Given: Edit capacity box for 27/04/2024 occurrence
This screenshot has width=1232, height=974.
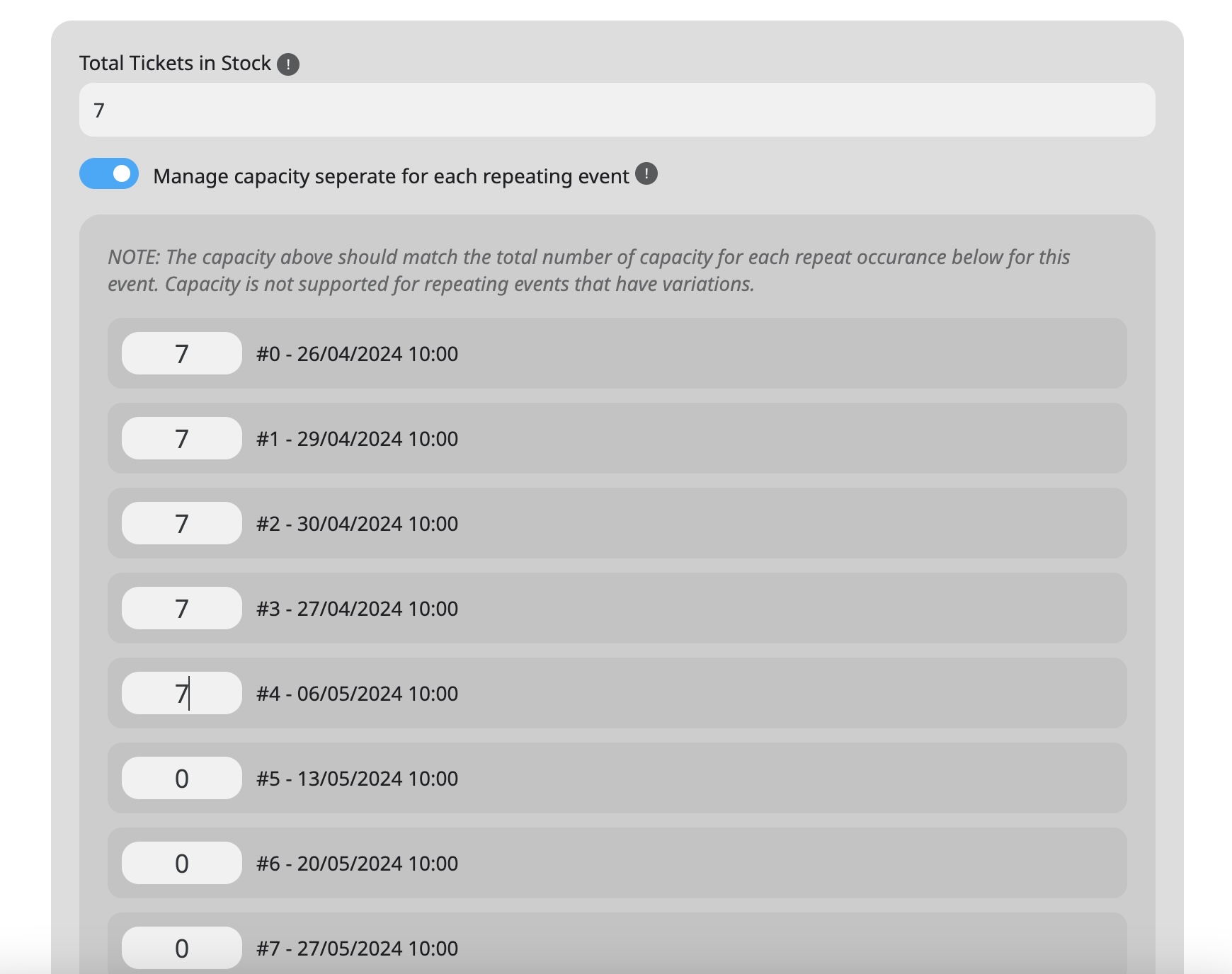Looking at the screenshot, I should (182, 608).
